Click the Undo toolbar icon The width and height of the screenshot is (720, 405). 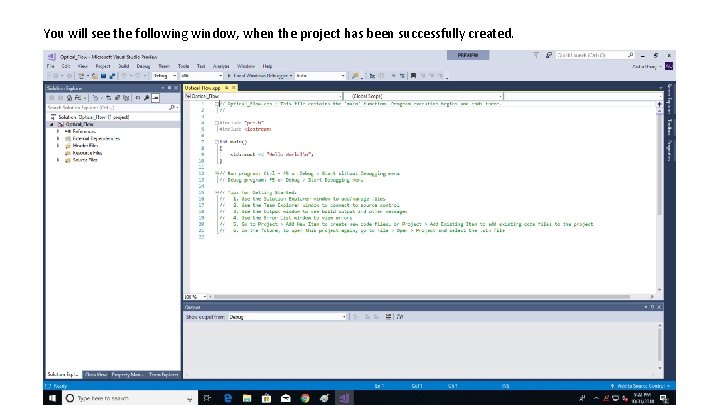pyautogui.click(x=124, y=76)
